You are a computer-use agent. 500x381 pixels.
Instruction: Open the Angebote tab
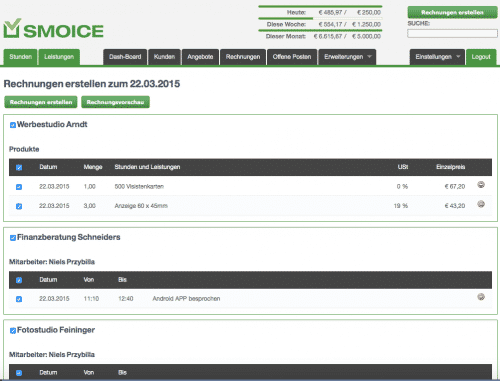pyautogui.click(x=200, y=57)
